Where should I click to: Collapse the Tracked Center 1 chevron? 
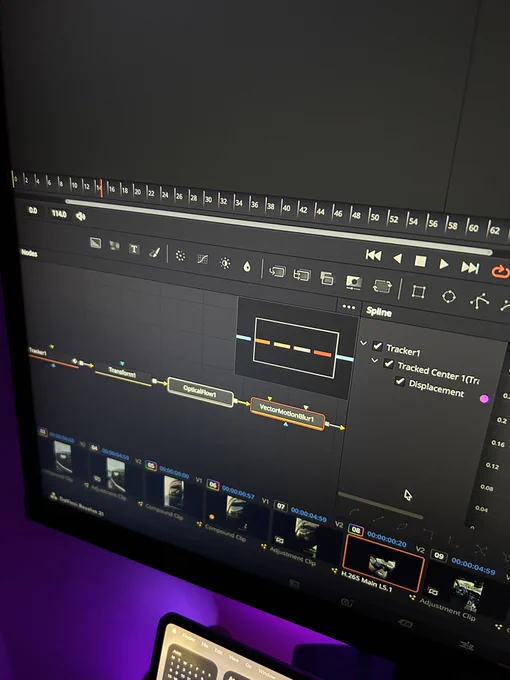pyautogui.click(x=375, y=361)
